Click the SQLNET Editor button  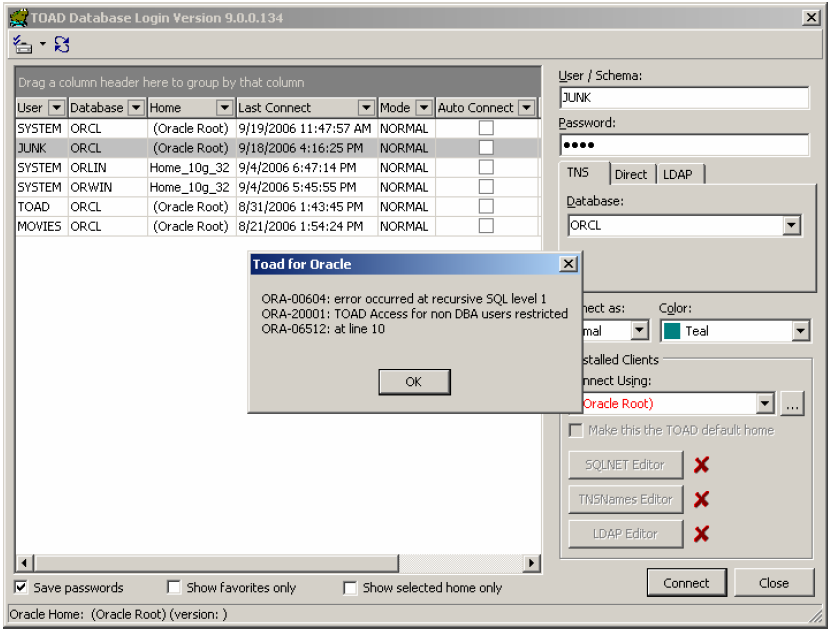625,465
